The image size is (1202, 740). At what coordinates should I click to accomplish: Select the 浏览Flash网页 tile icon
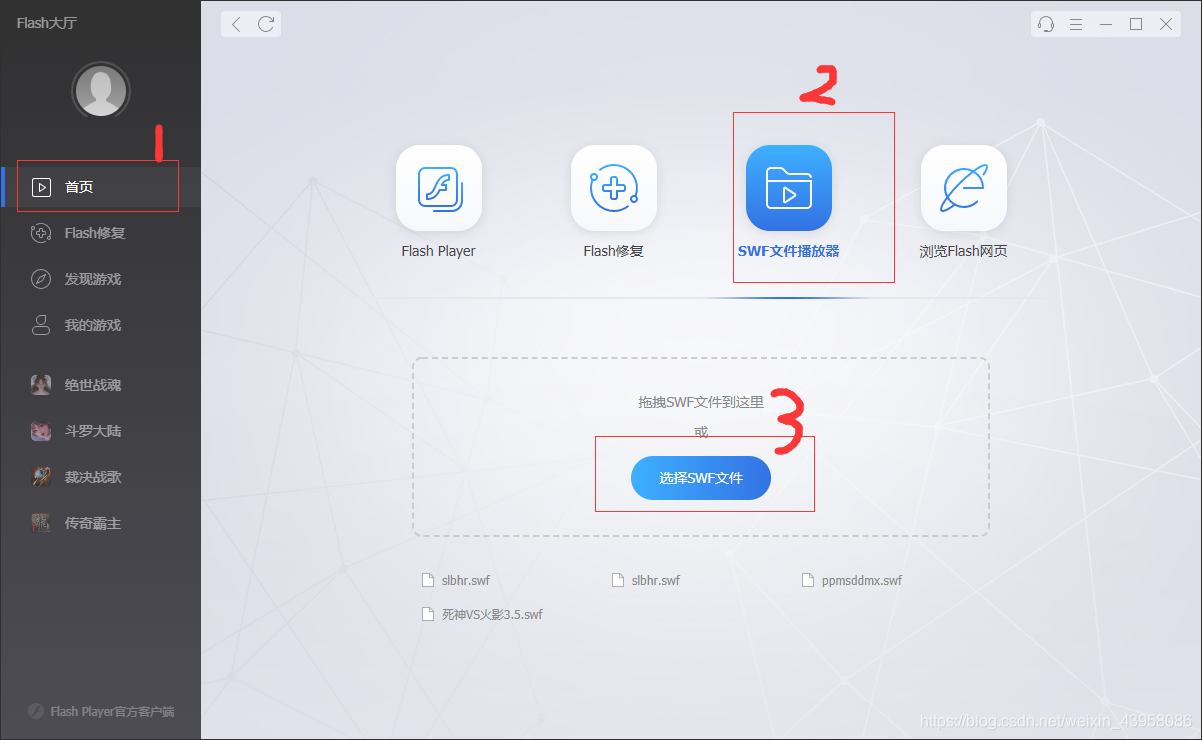click(964, 188)
